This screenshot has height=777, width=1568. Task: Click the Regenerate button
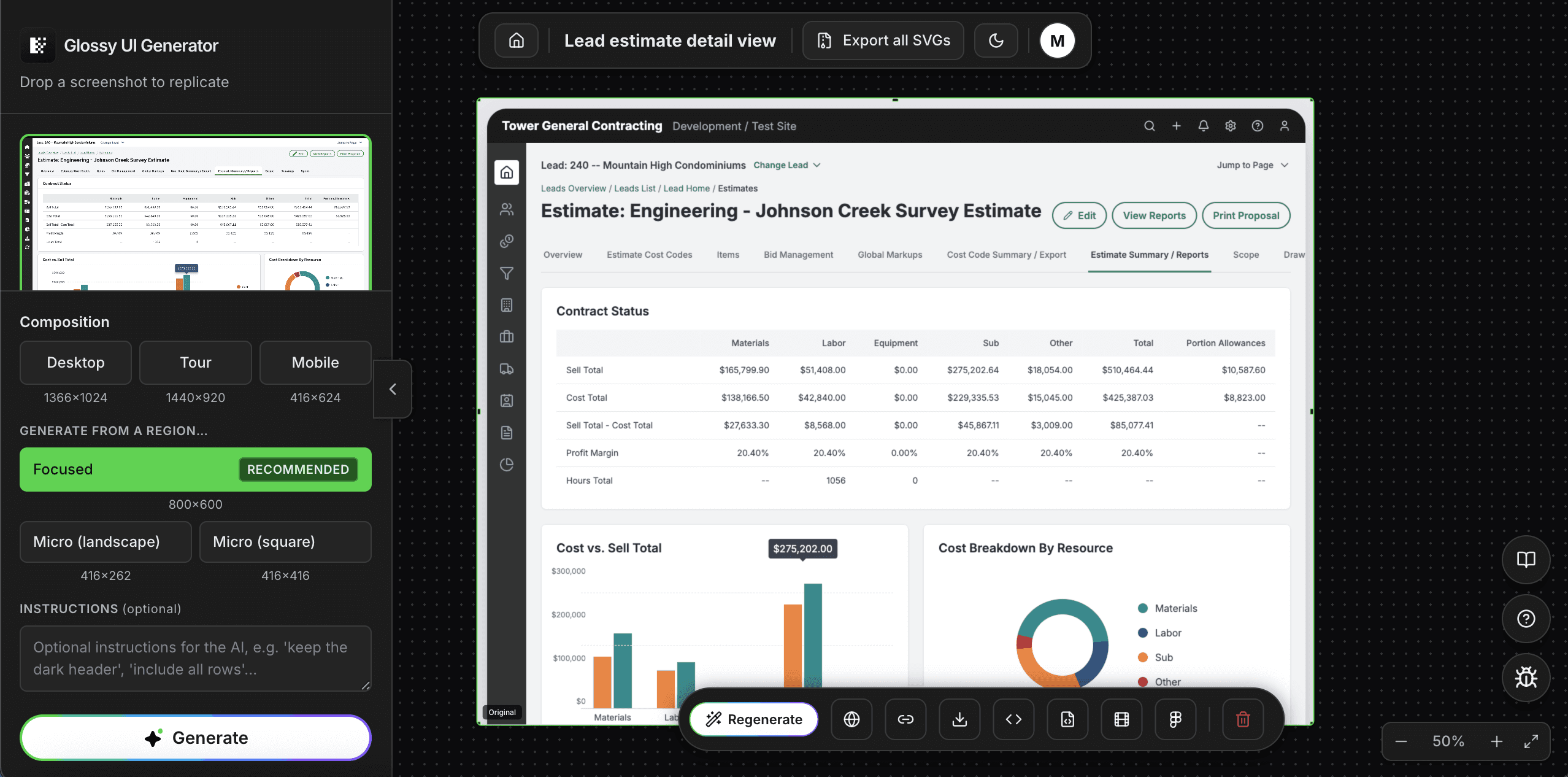754,719
